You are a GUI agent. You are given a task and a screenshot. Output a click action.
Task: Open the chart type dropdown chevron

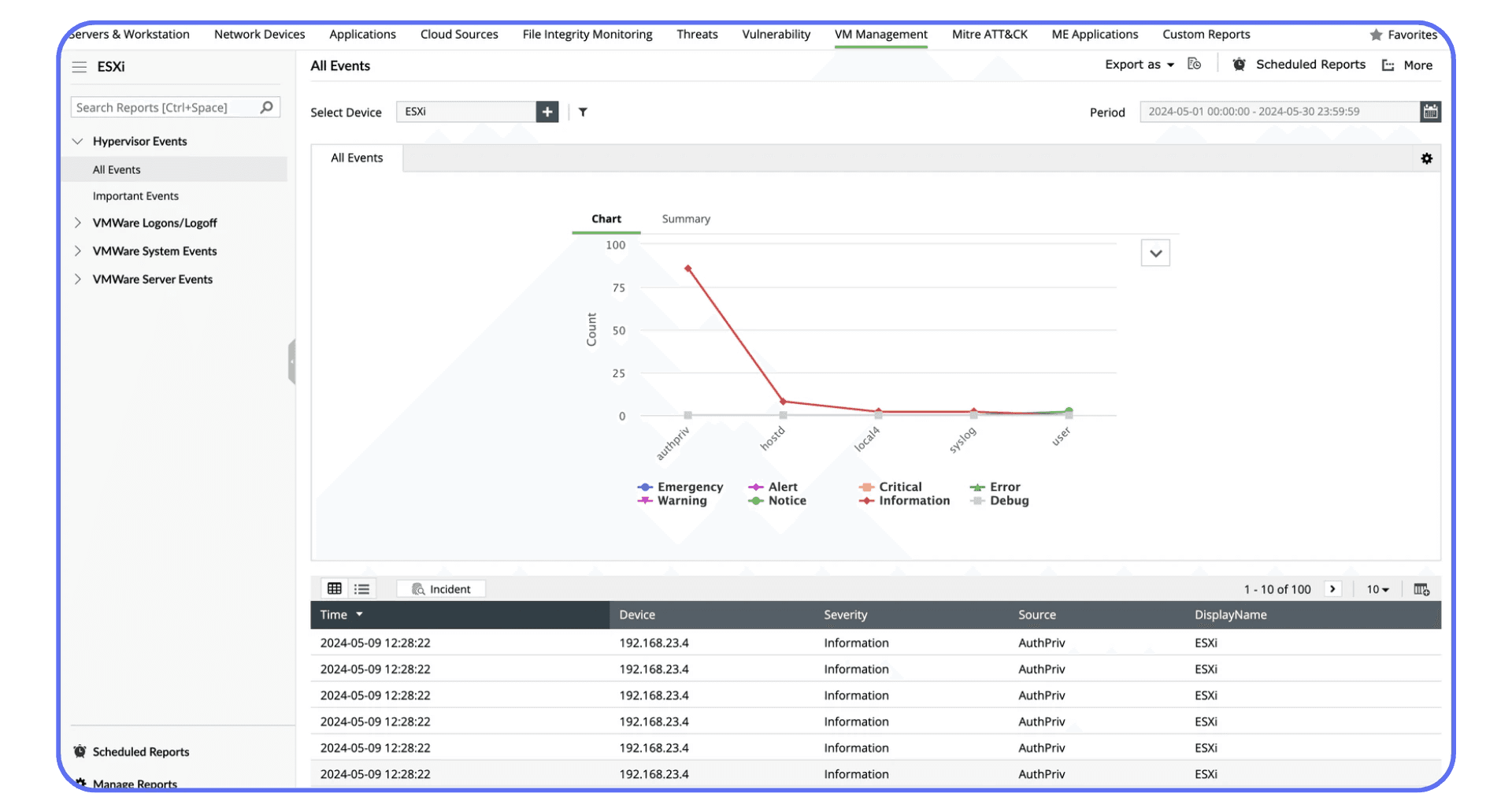click(1155, 254)
